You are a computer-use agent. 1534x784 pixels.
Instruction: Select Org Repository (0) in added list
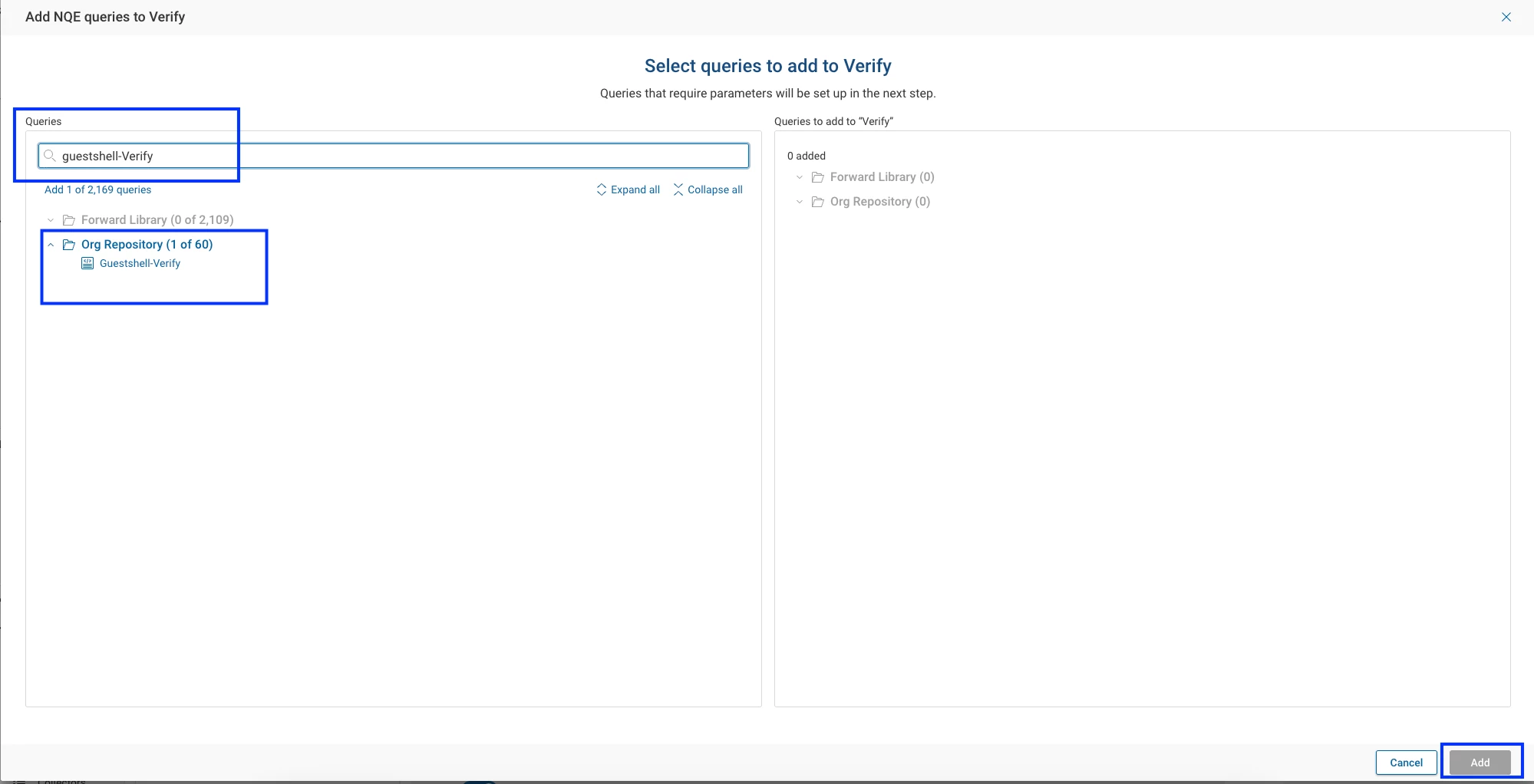[x=879, y=202]
